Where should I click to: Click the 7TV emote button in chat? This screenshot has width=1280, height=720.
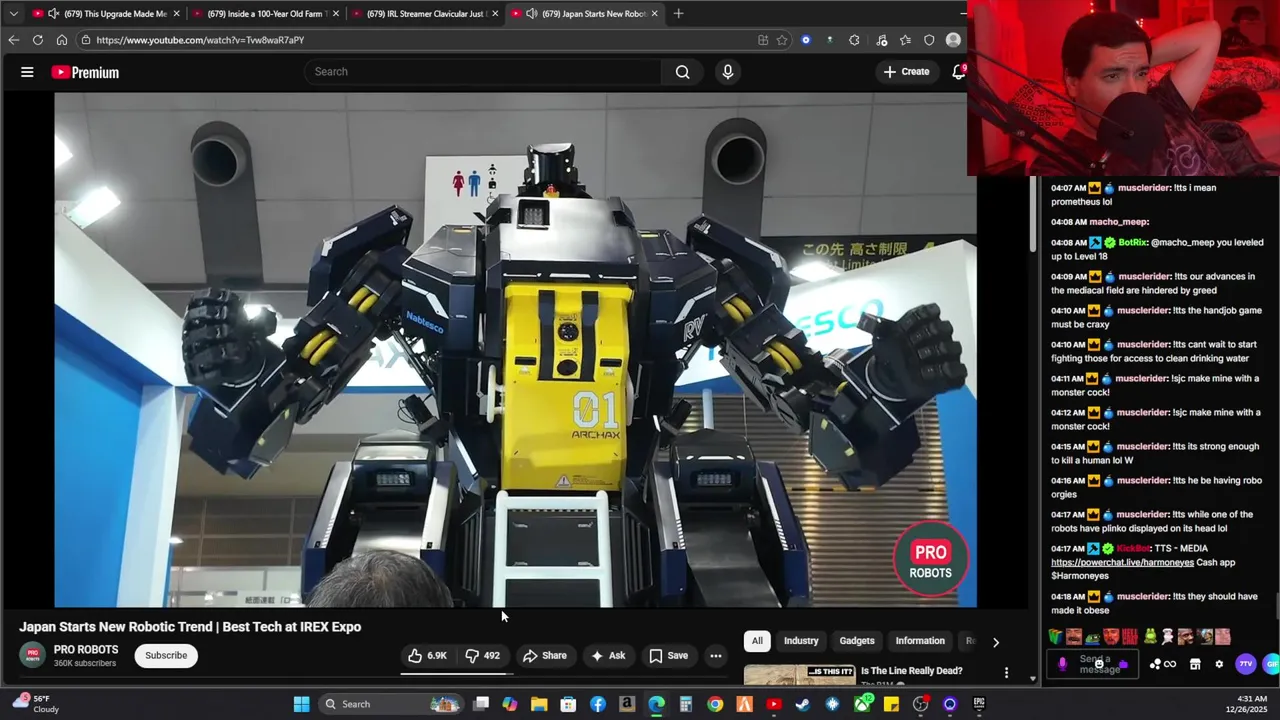point(1246,664)
